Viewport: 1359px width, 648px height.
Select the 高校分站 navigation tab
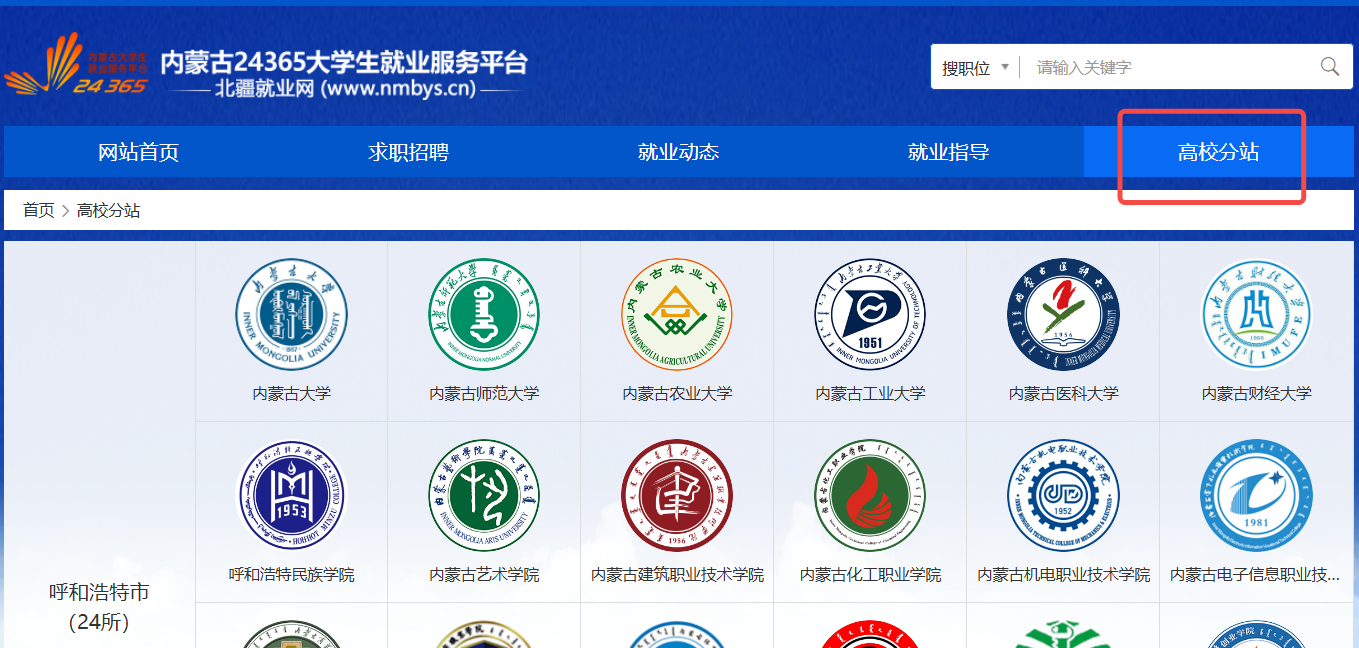[1218, 152]
